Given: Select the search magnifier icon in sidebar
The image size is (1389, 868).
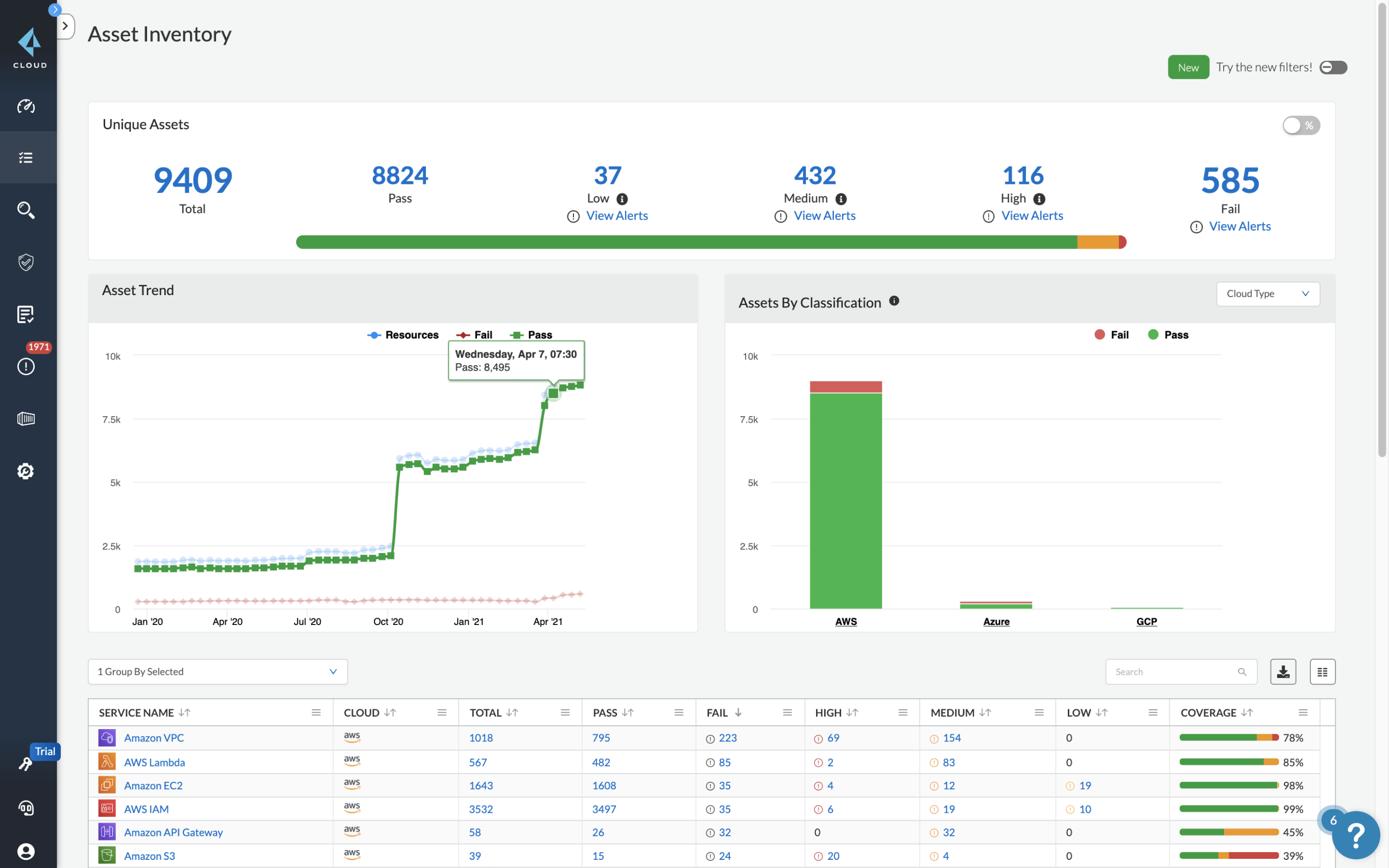Looking at the screenshot, I should point(27,210).
